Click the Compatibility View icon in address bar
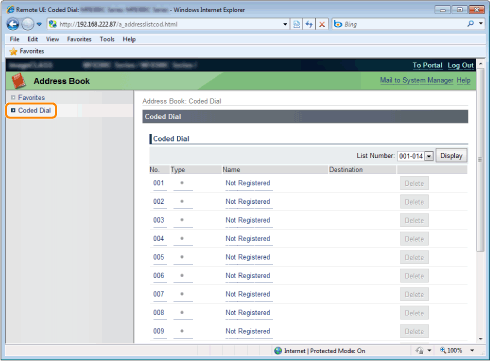The image size is (490, 361). (x=296, y=24)
